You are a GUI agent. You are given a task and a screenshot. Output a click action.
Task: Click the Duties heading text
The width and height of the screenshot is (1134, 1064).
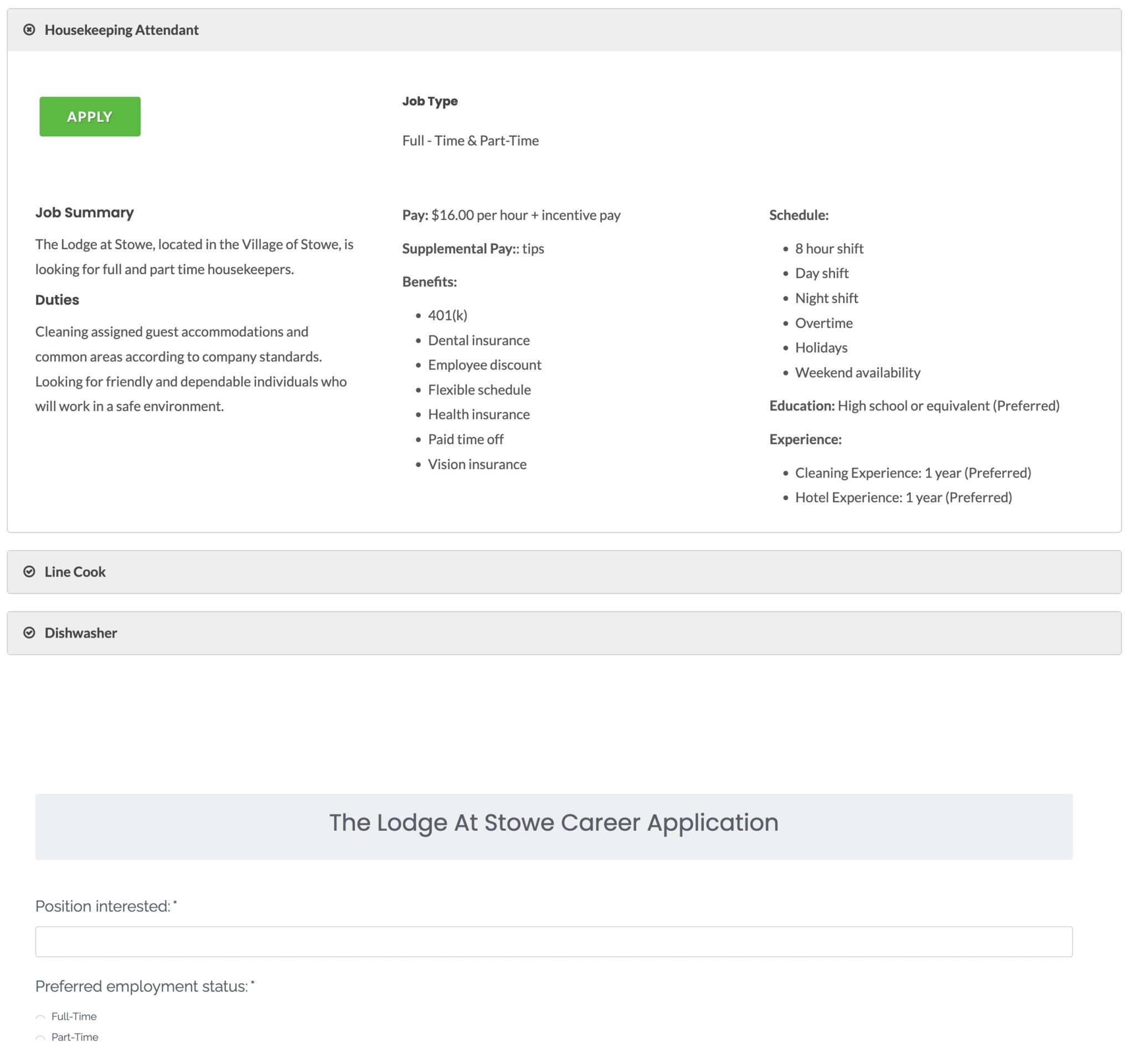57,300
